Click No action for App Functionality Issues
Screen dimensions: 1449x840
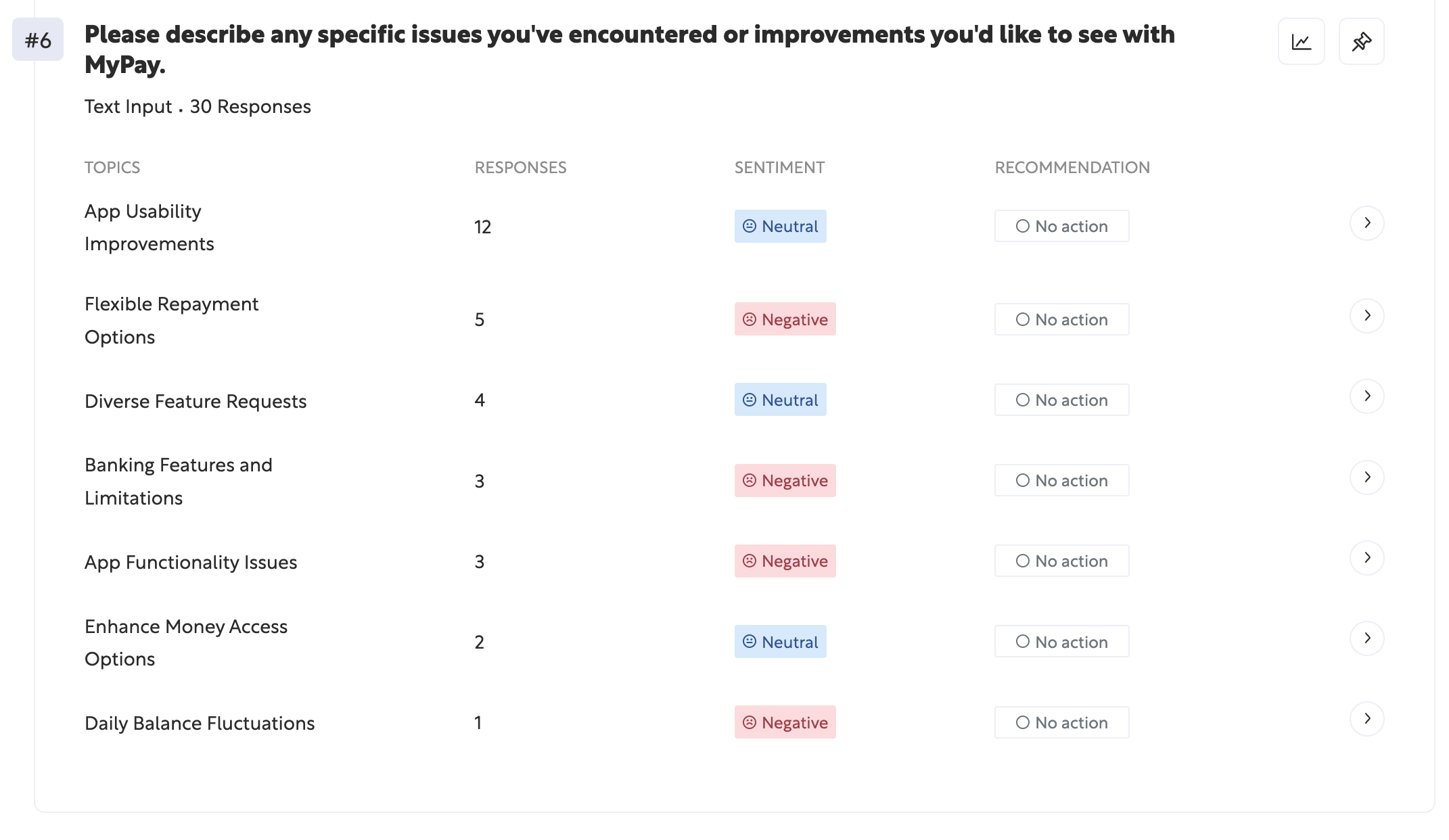(x=1061, y=561)
